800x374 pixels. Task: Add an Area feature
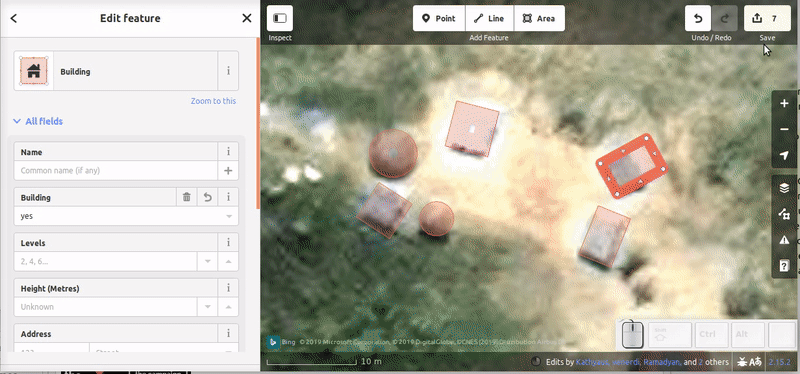pos(539,18)
